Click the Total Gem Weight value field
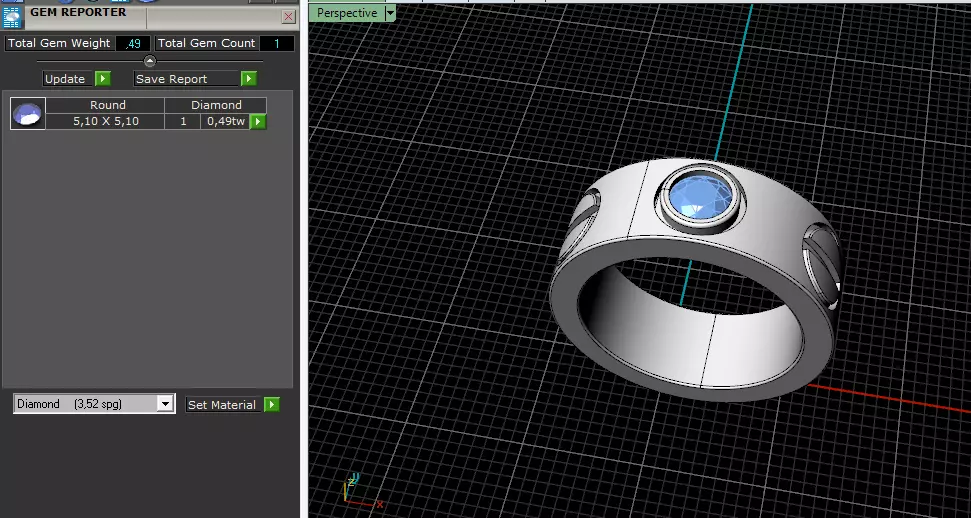 point(133,43)
